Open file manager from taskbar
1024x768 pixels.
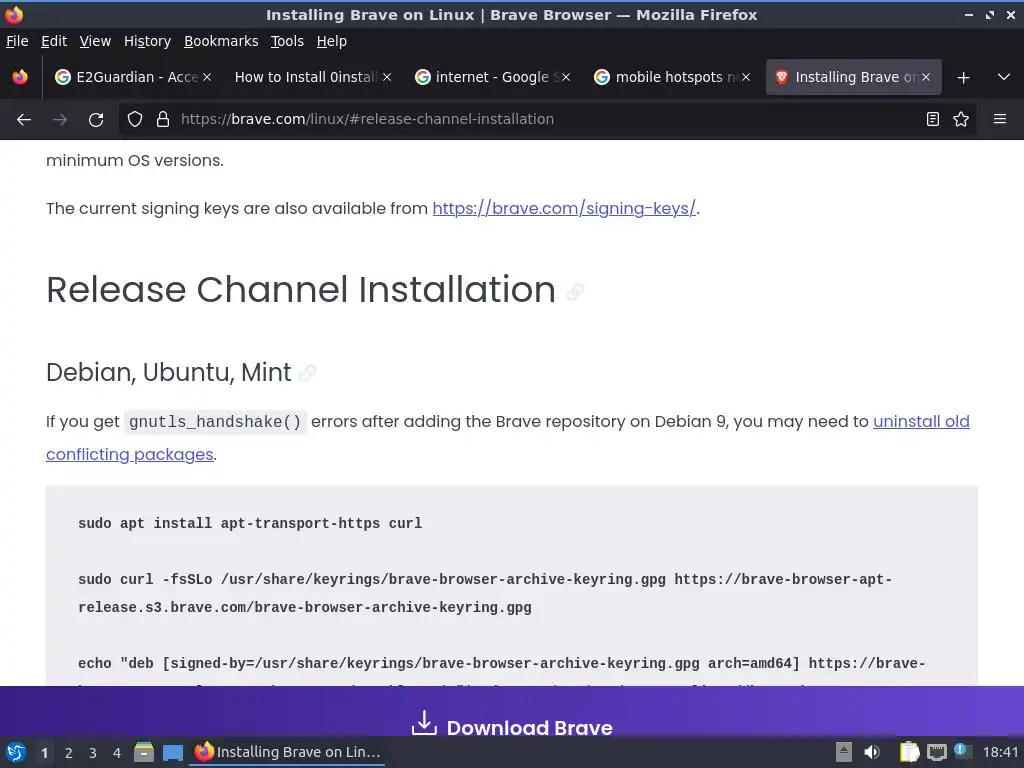coord(144,752)
